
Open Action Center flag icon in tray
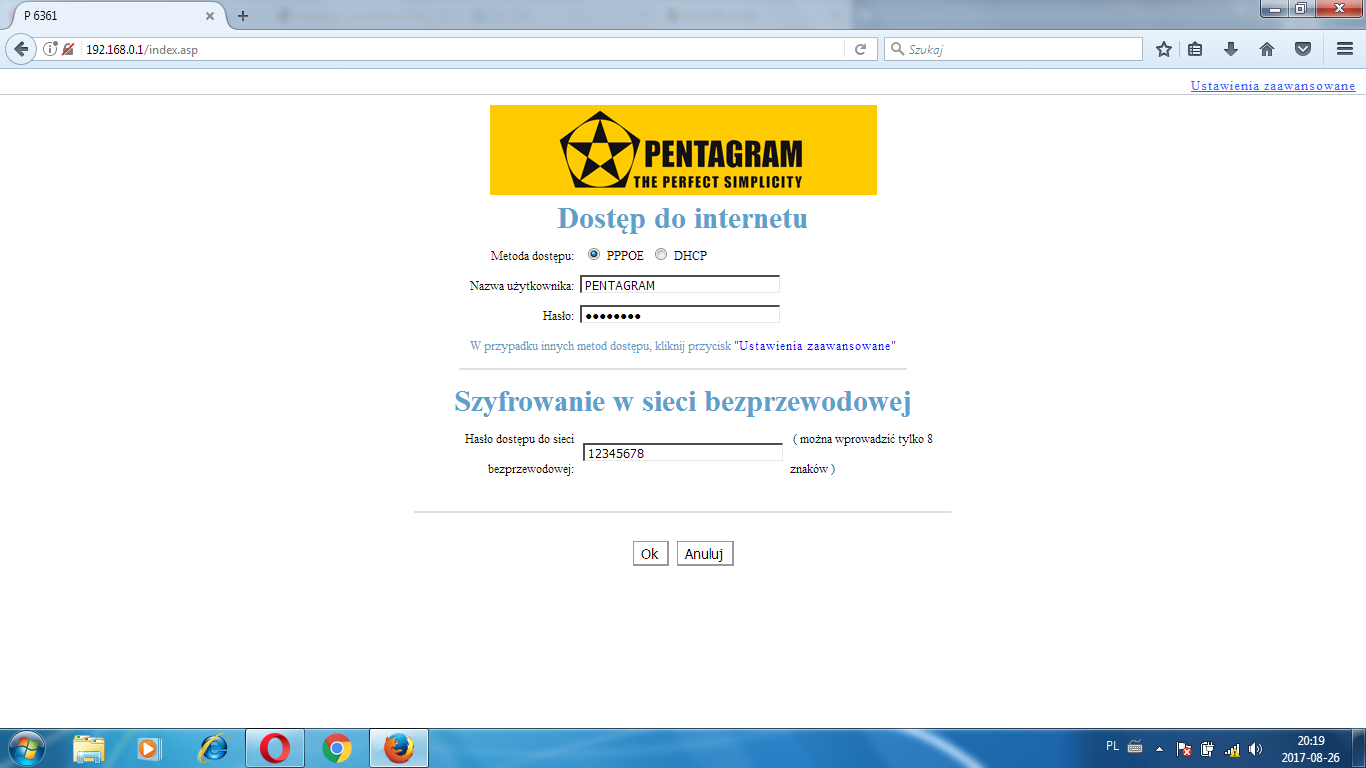point(1184,748)
